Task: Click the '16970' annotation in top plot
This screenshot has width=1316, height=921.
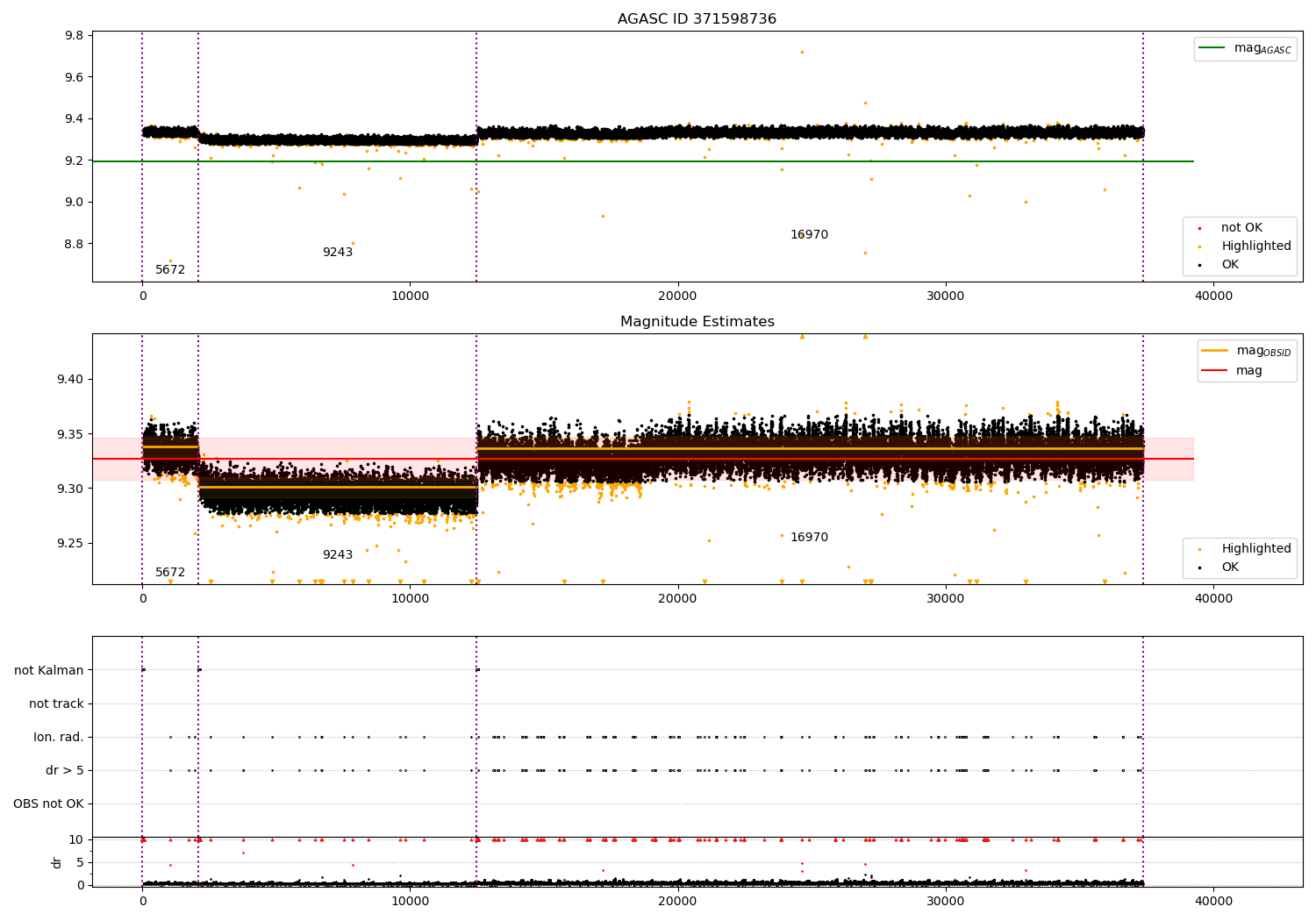Action: tap(809, 235)
